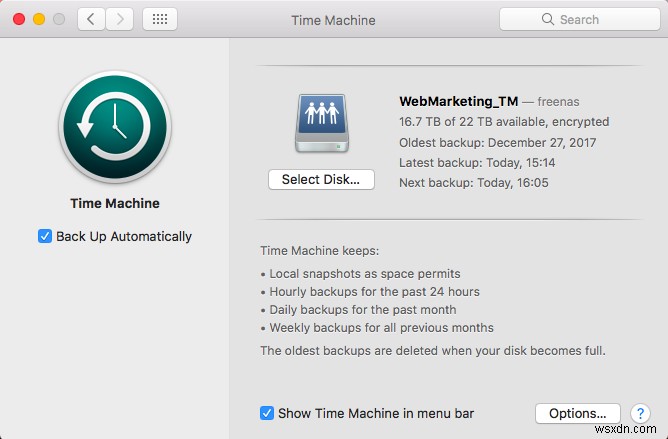Click the Time Machine label under the icon
Viewport: 668px width, 439px height.
(115, 203)
